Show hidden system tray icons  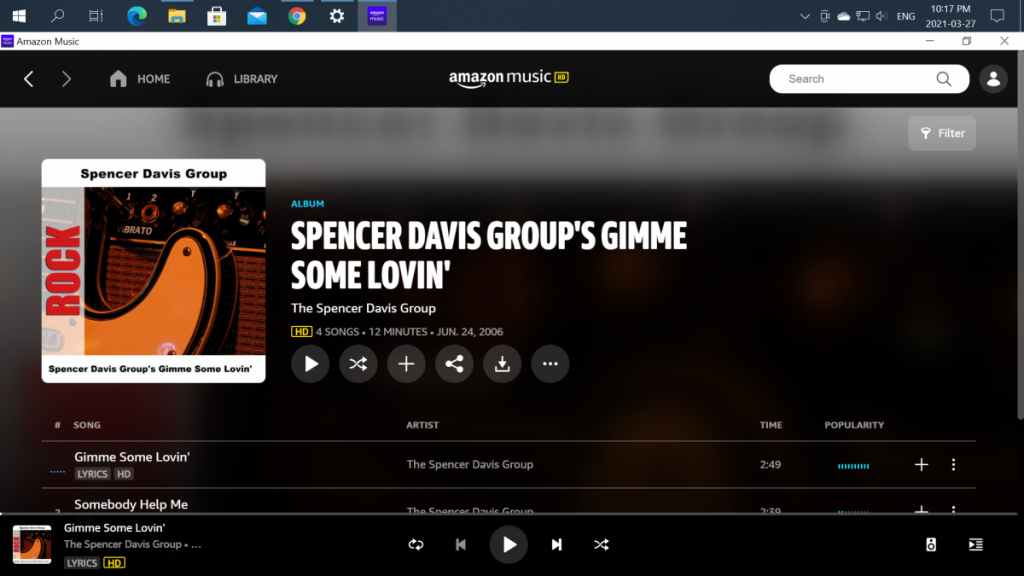pos(805,16)
